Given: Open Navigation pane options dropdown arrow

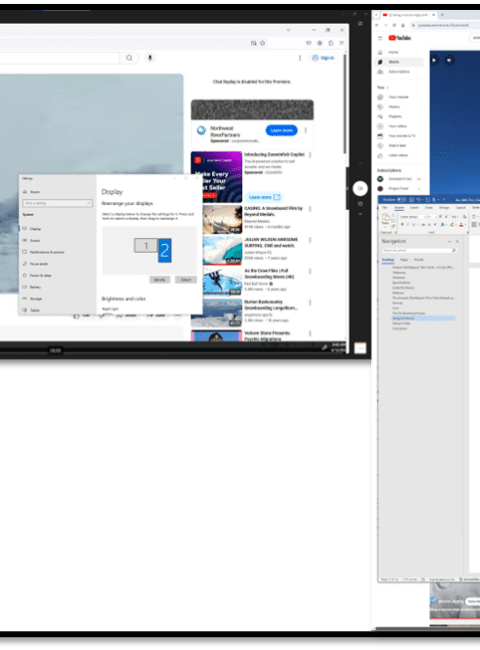Looking at the screenshot, I should (x=449, y=241).
